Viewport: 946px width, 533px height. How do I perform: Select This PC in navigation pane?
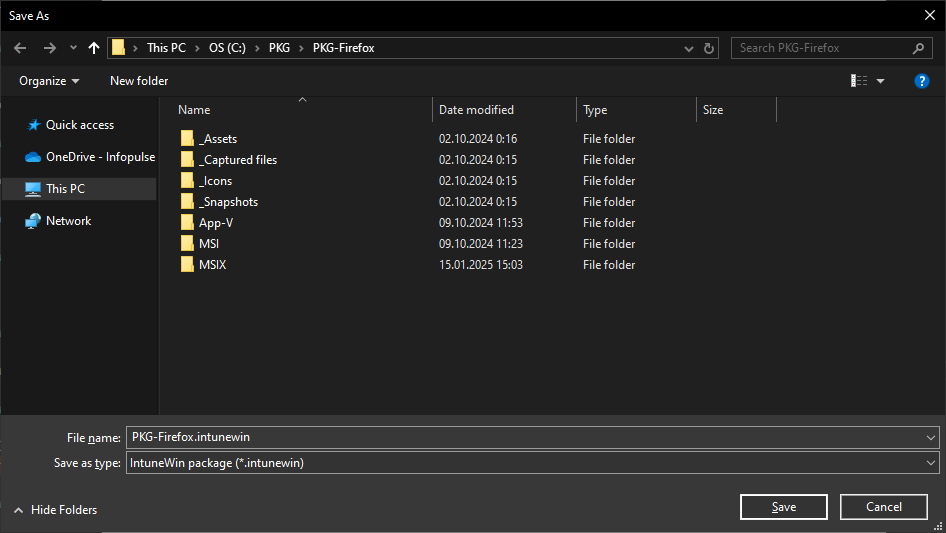pyautogui.click(x=65, y=189)
